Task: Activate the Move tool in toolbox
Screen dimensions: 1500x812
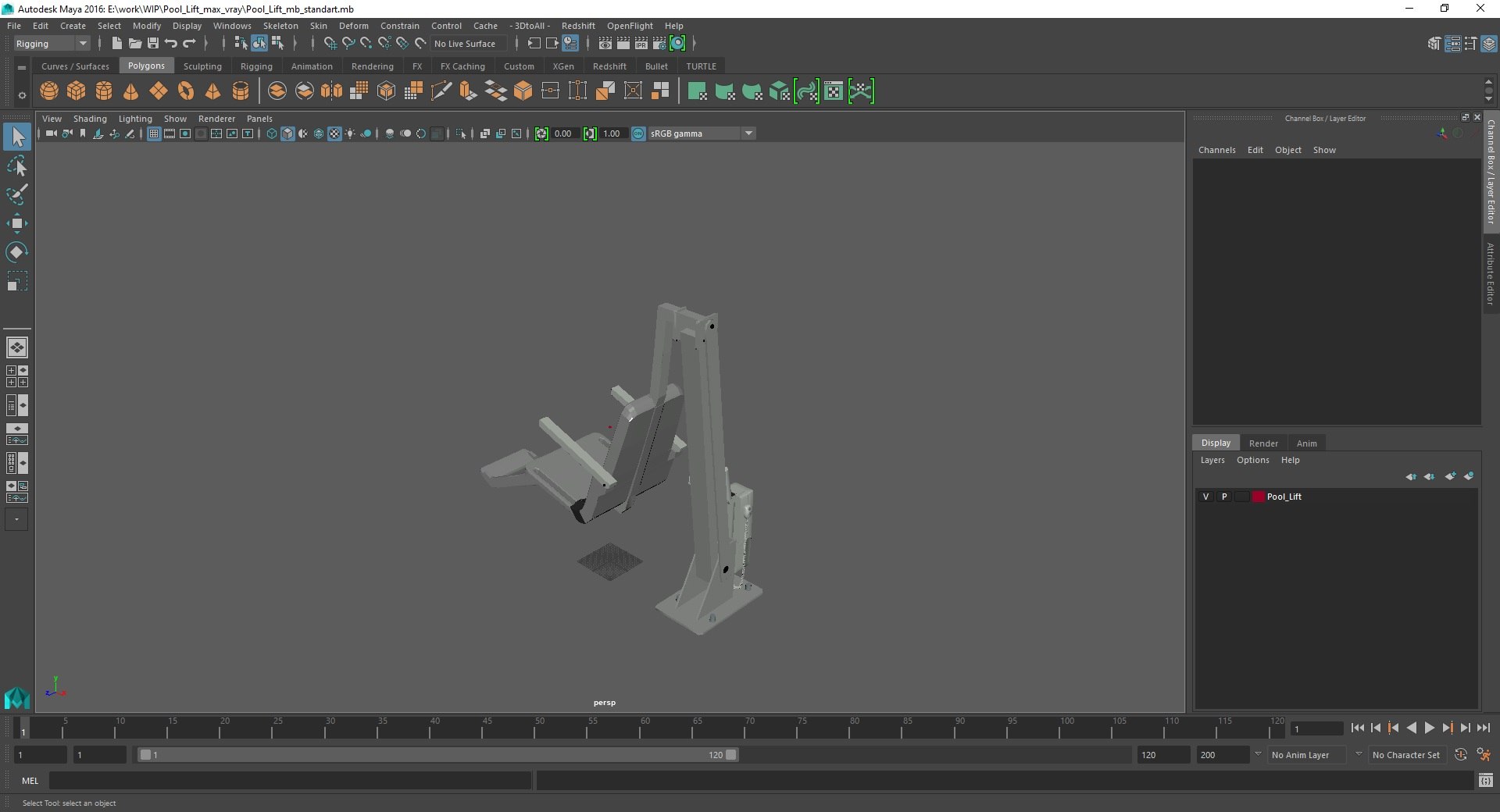Action: [16, 223]
